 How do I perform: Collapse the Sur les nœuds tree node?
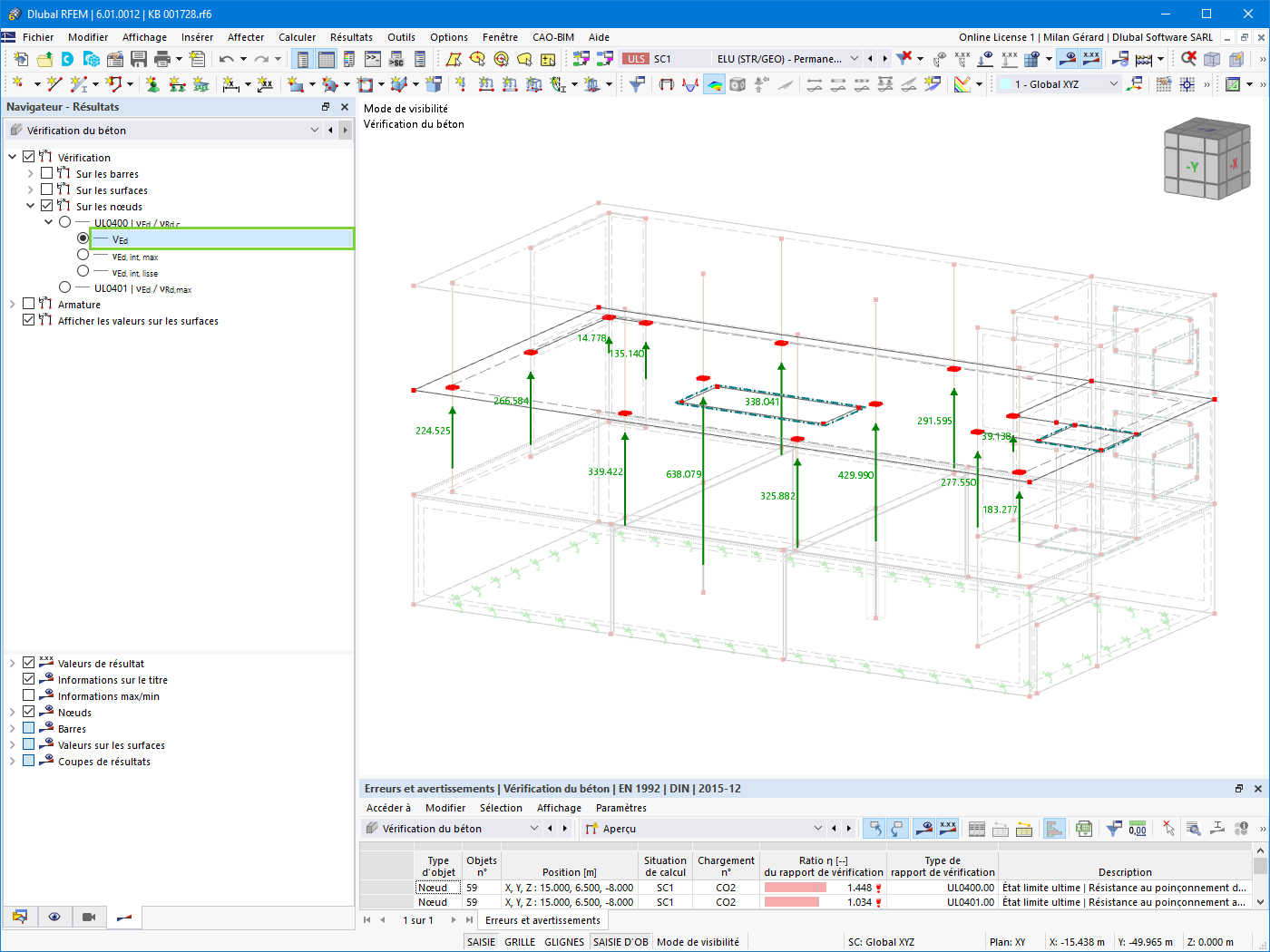[31, 206]
